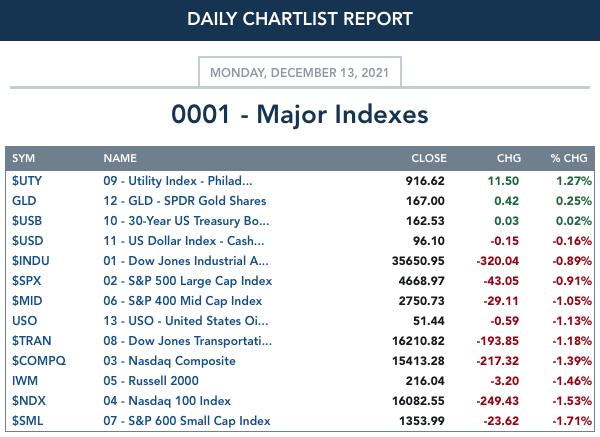This screenshot has height=437, width=600.
Task: Sort by the NAME column header
Action: (x=120, y=158)
